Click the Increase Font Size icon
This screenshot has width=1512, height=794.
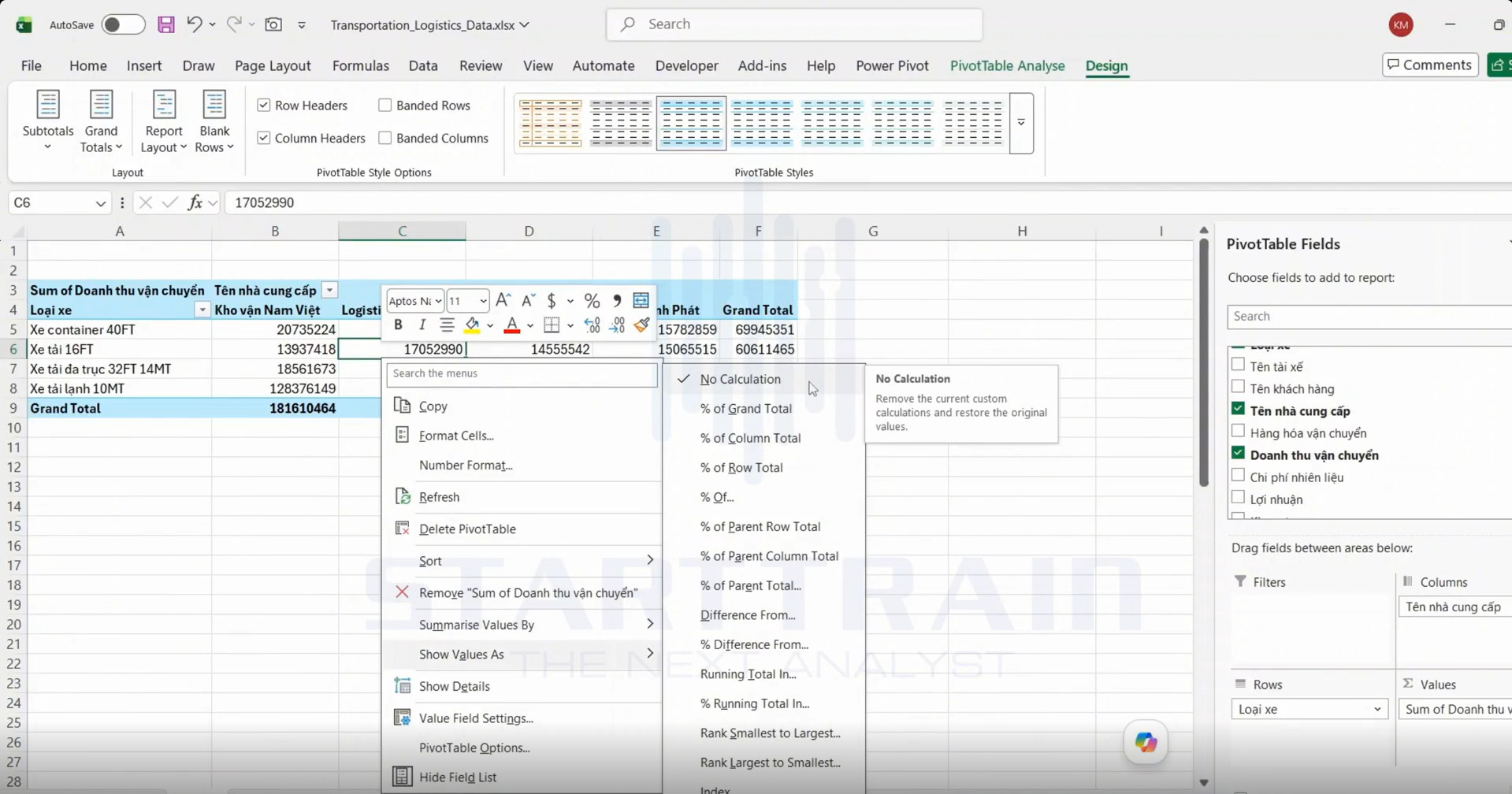point(503,300)
